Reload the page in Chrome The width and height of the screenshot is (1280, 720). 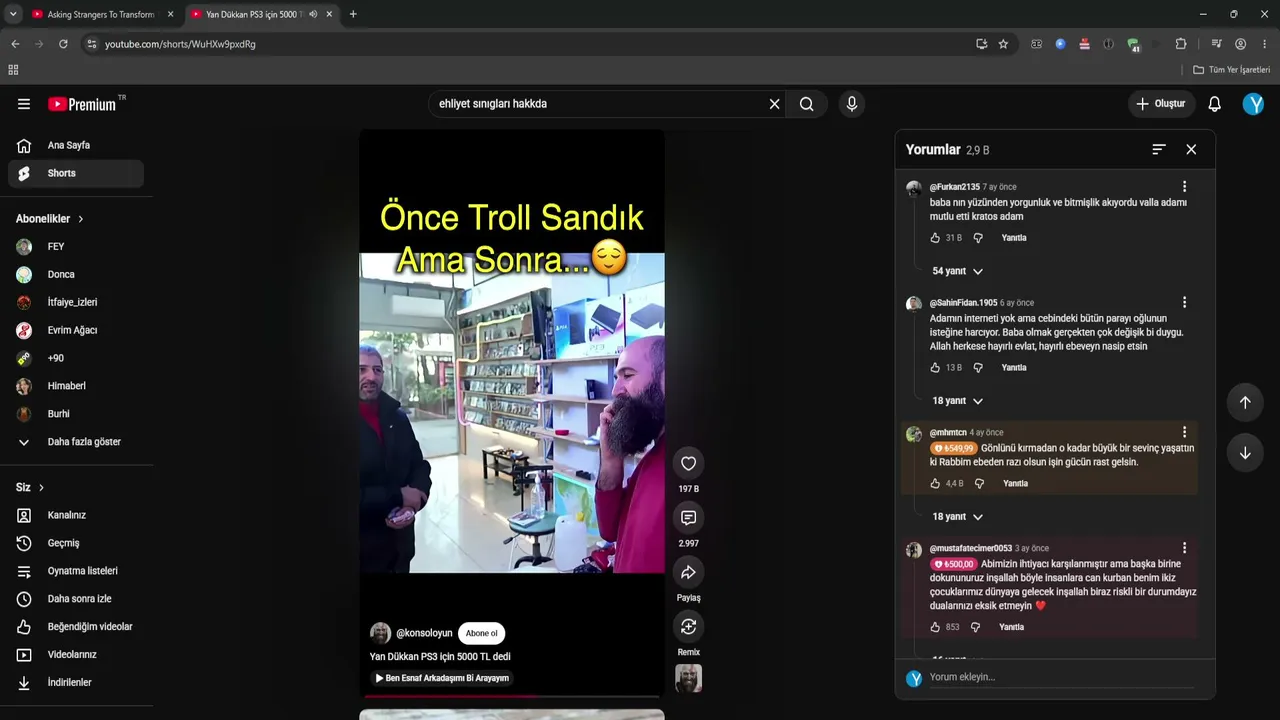pos(63,44)
